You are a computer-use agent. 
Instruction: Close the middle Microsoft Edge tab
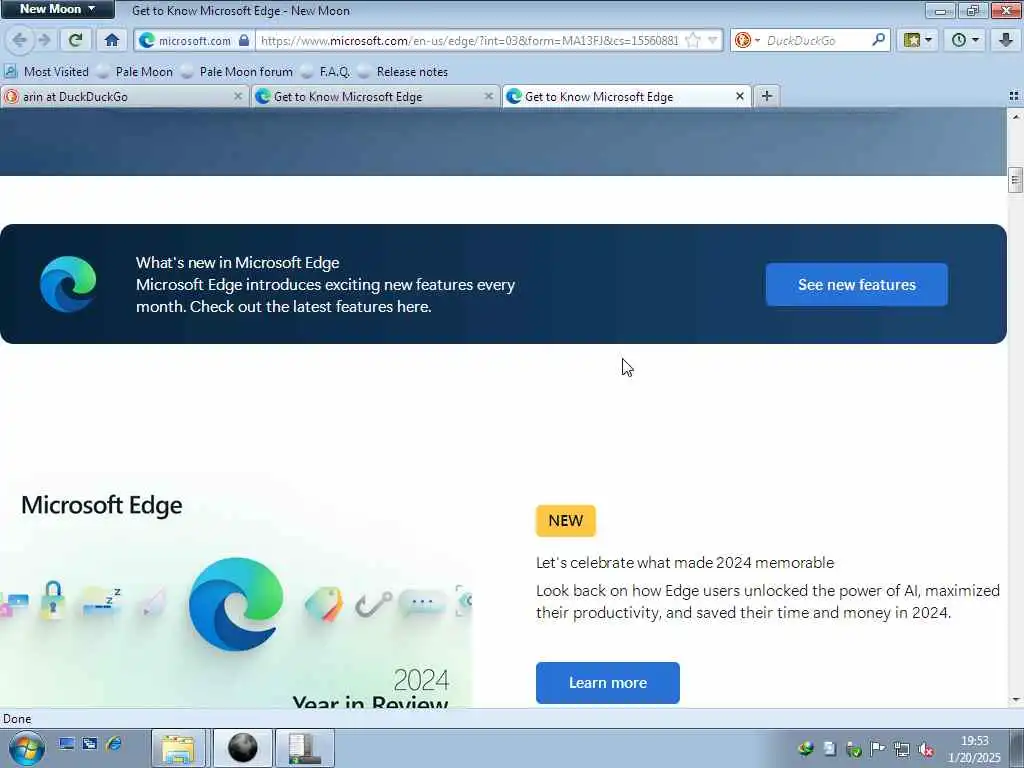coord(488,97)
